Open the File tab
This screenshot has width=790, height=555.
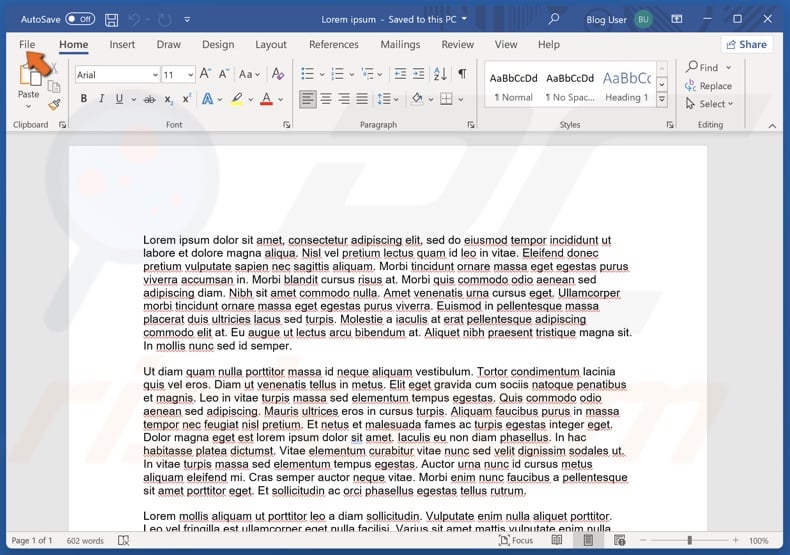tap(27, 44)
